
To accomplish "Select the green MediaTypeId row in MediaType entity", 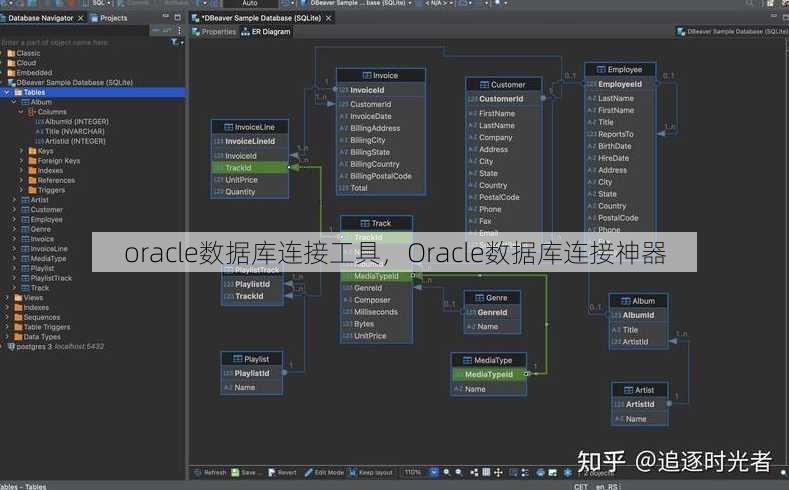I will pyautogui.click(x=489, y=375).
